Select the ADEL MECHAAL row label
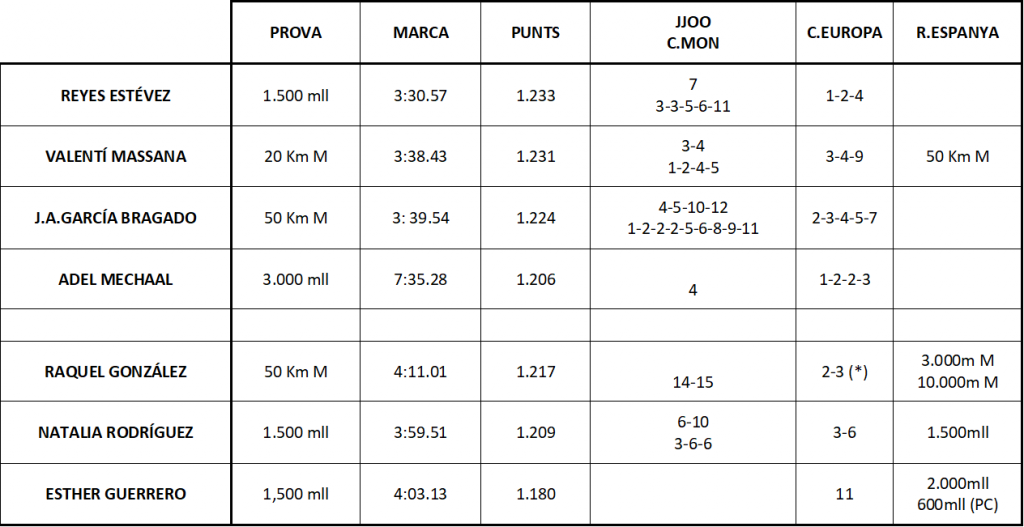The height and width of the screenshot is (527, 1024). [x=116, y=279]
